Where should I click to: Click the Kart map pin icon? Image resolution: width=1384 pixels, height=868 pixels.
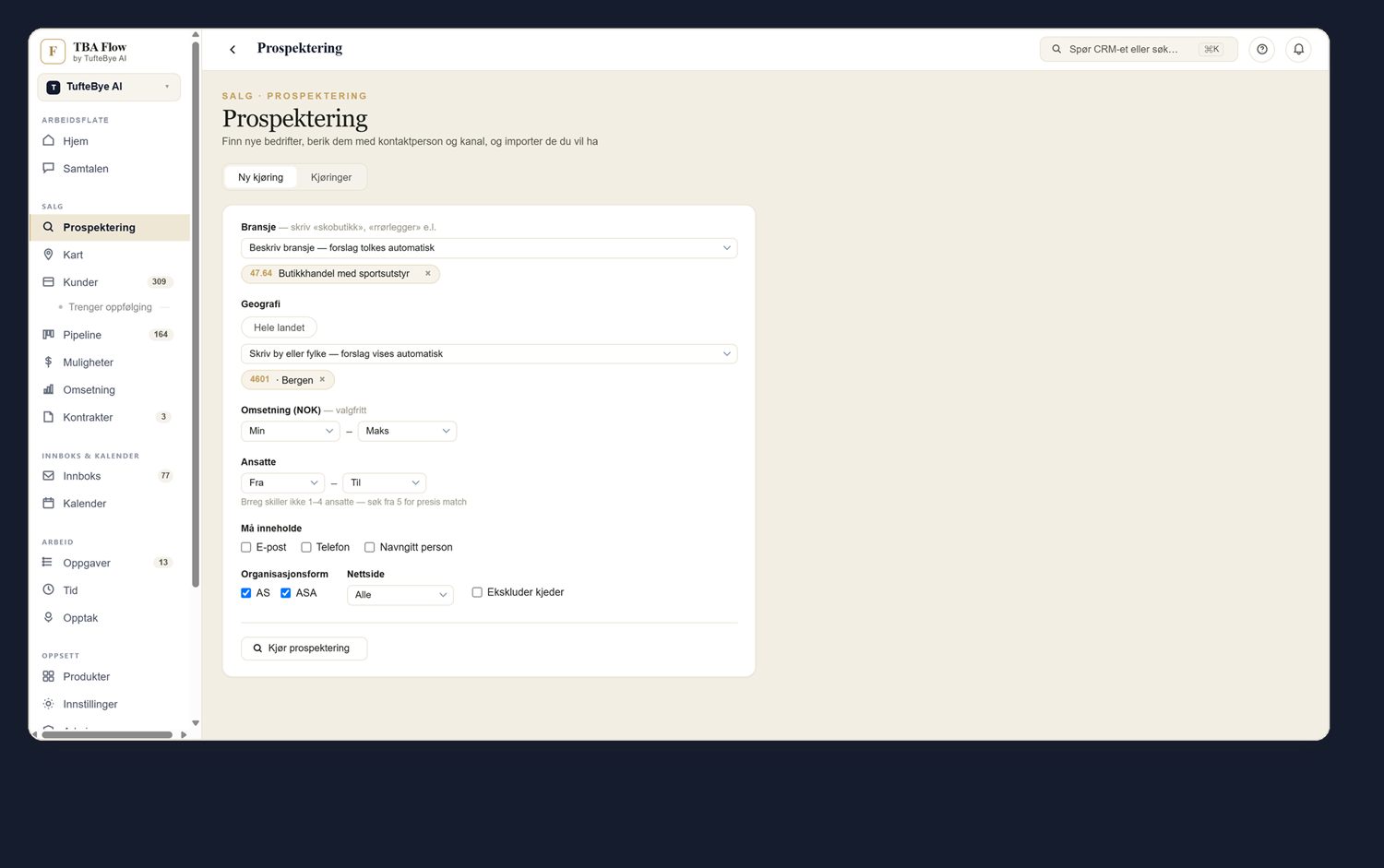[x=49, y=255]
